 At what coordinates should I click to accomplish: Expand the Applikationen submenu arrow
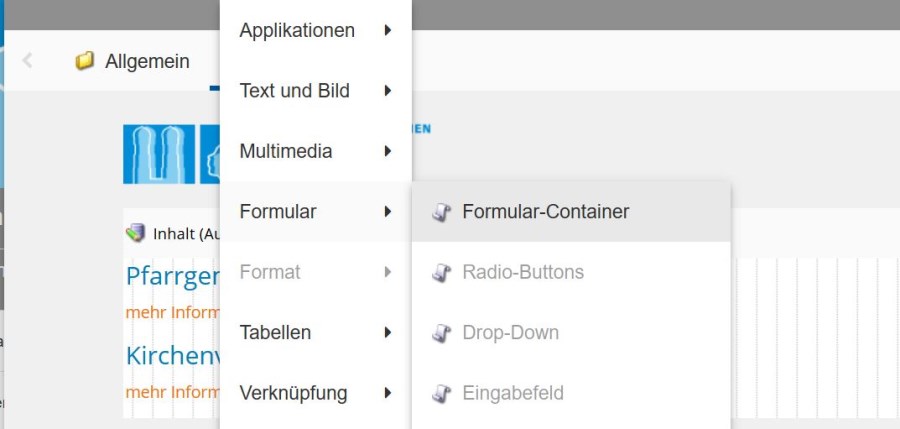coord(387,30)
